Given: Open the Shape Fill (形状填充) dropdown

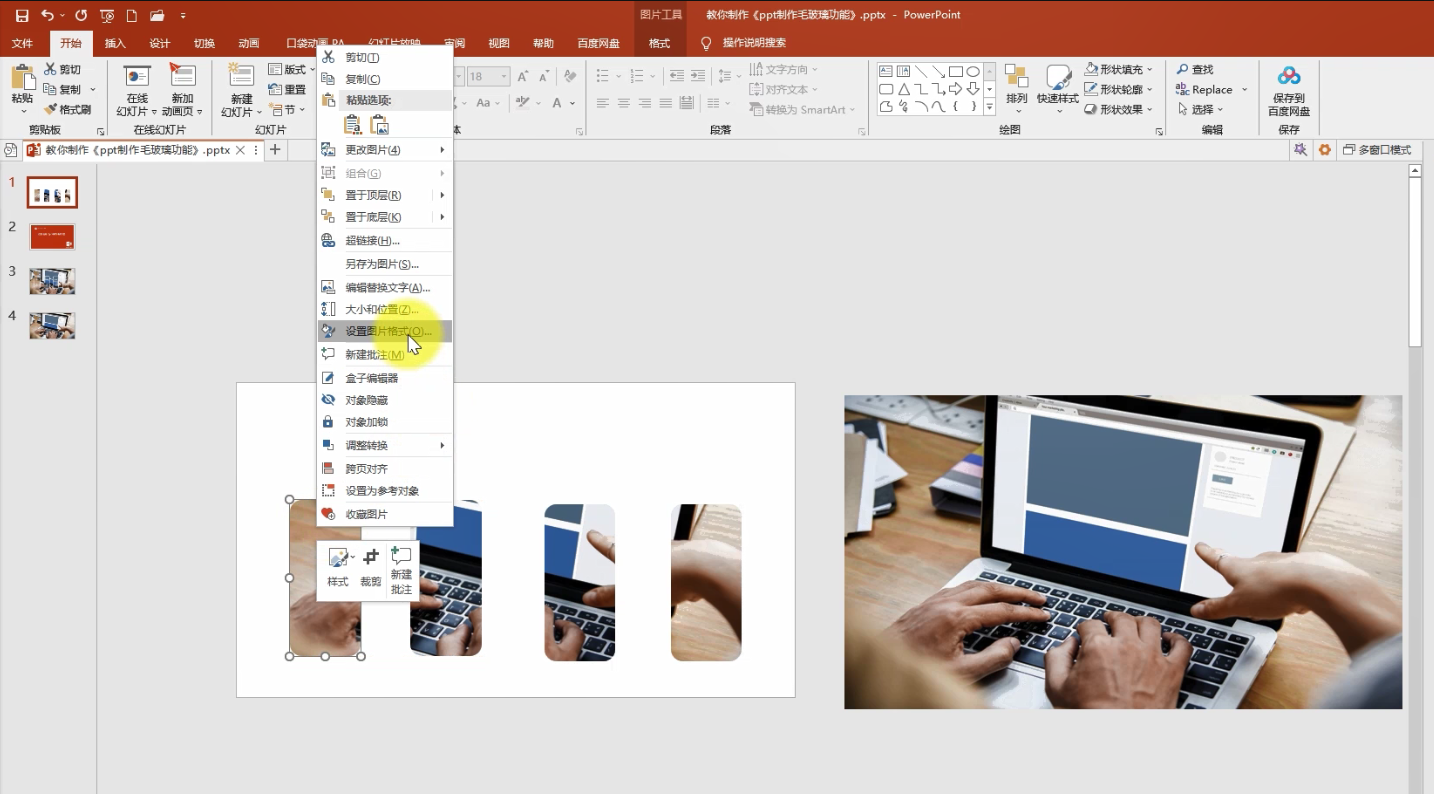Looking at the screenshot, I should coord(1119,69).
